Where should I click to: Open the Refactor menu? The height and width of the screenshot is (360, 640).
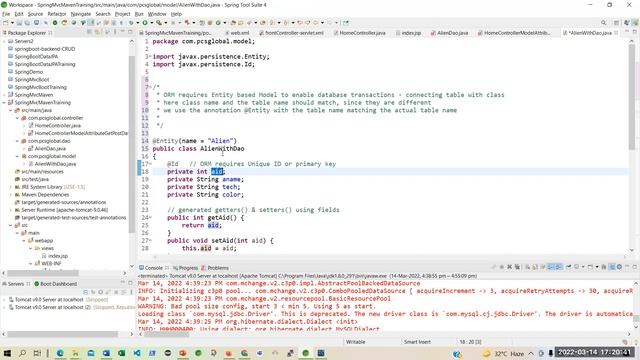click(57, 14)
